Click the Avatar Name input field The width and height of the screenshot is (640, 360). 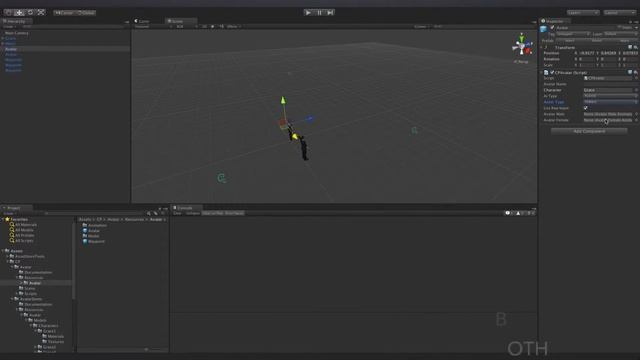(610, 84)
